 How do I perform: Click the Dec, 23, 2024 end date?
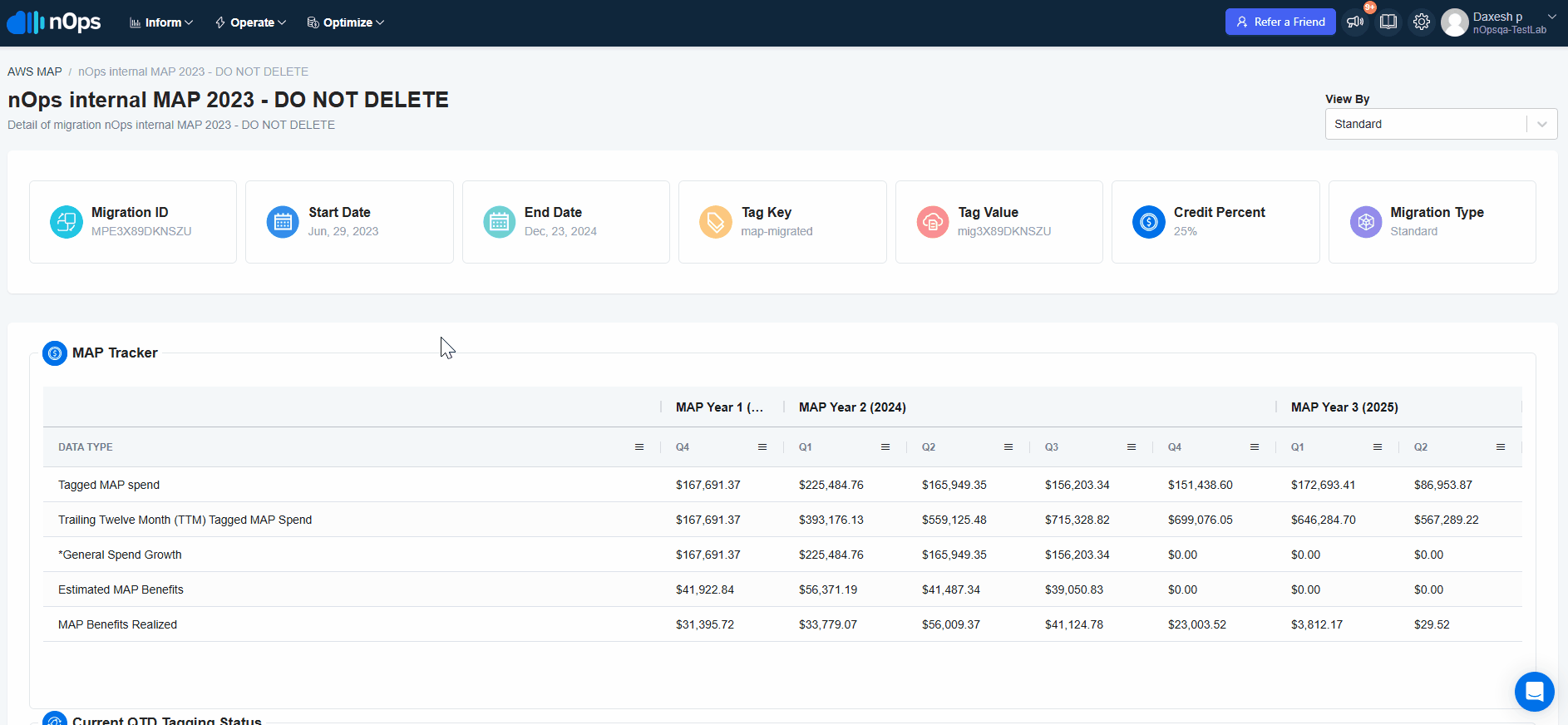tap(560, 231)
